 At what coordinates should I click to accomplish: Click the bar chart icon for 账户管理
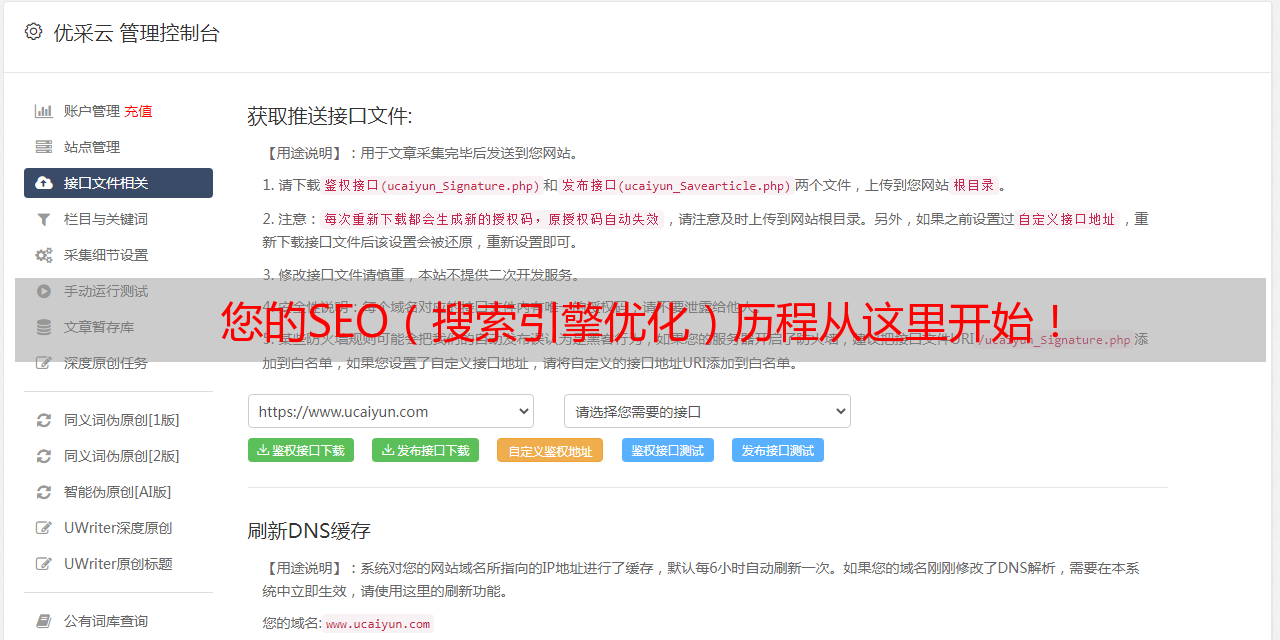[x=44, y=111]
